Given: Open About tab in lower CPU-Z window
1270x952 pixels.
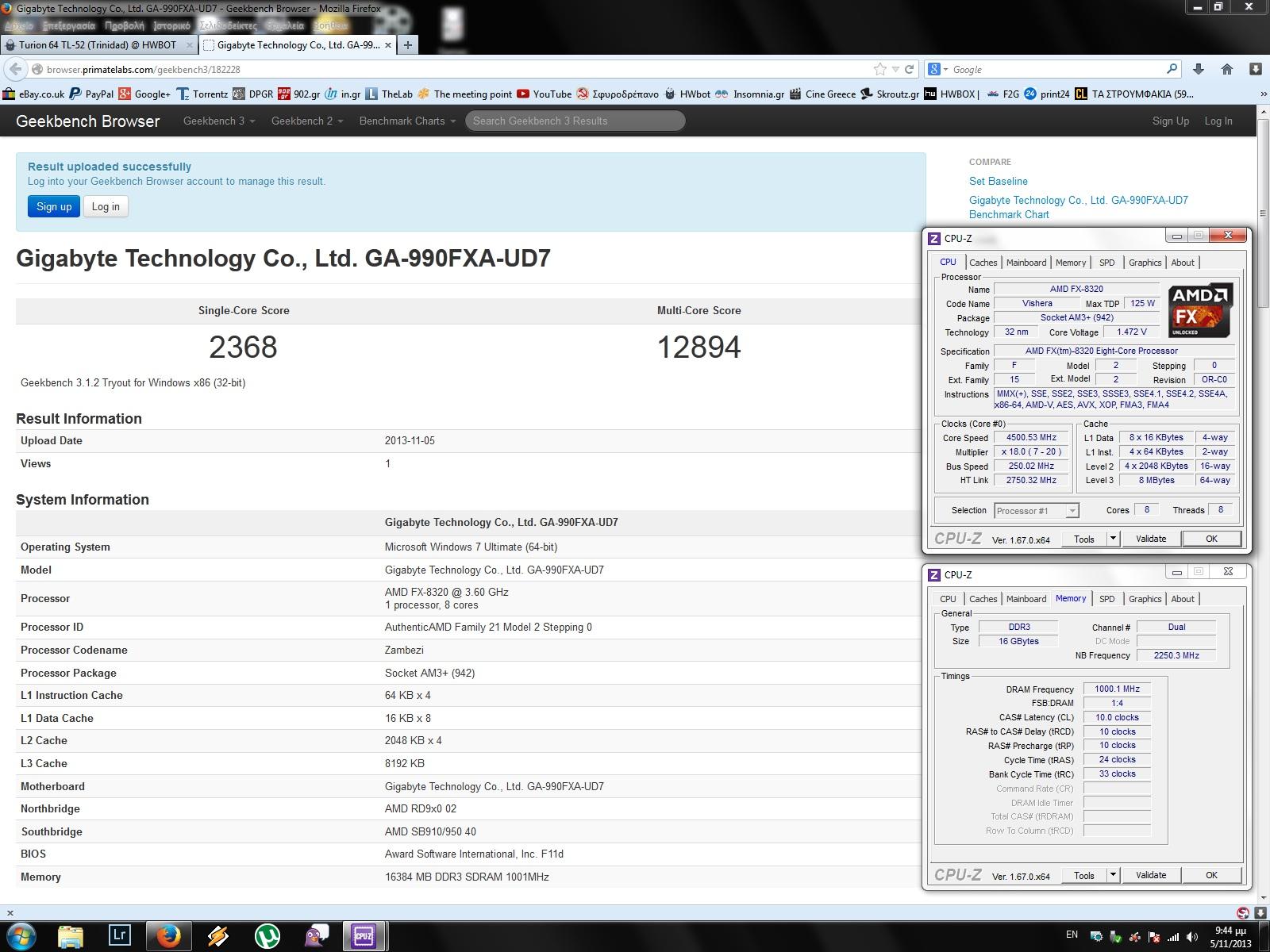Looking at the screenshot, I should click(x=1182, y=599).
